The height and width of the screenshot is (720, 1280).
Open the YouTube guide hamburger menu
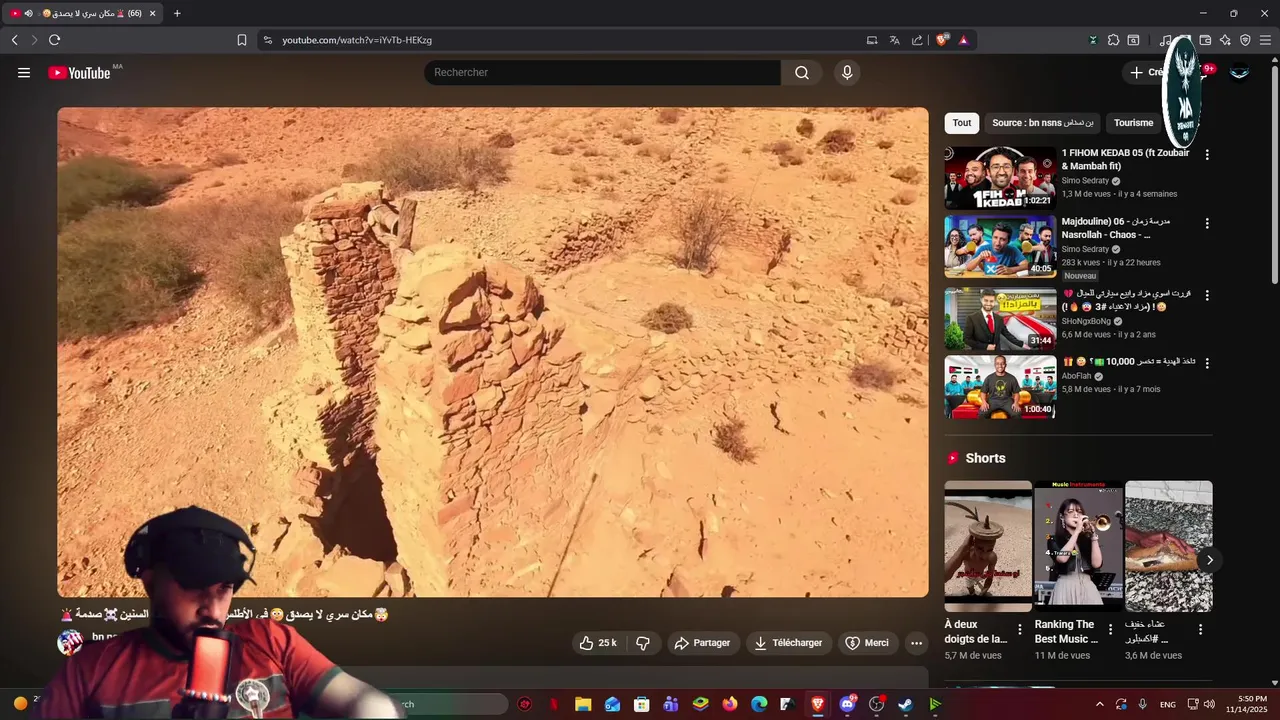click(x=24, y=72)
